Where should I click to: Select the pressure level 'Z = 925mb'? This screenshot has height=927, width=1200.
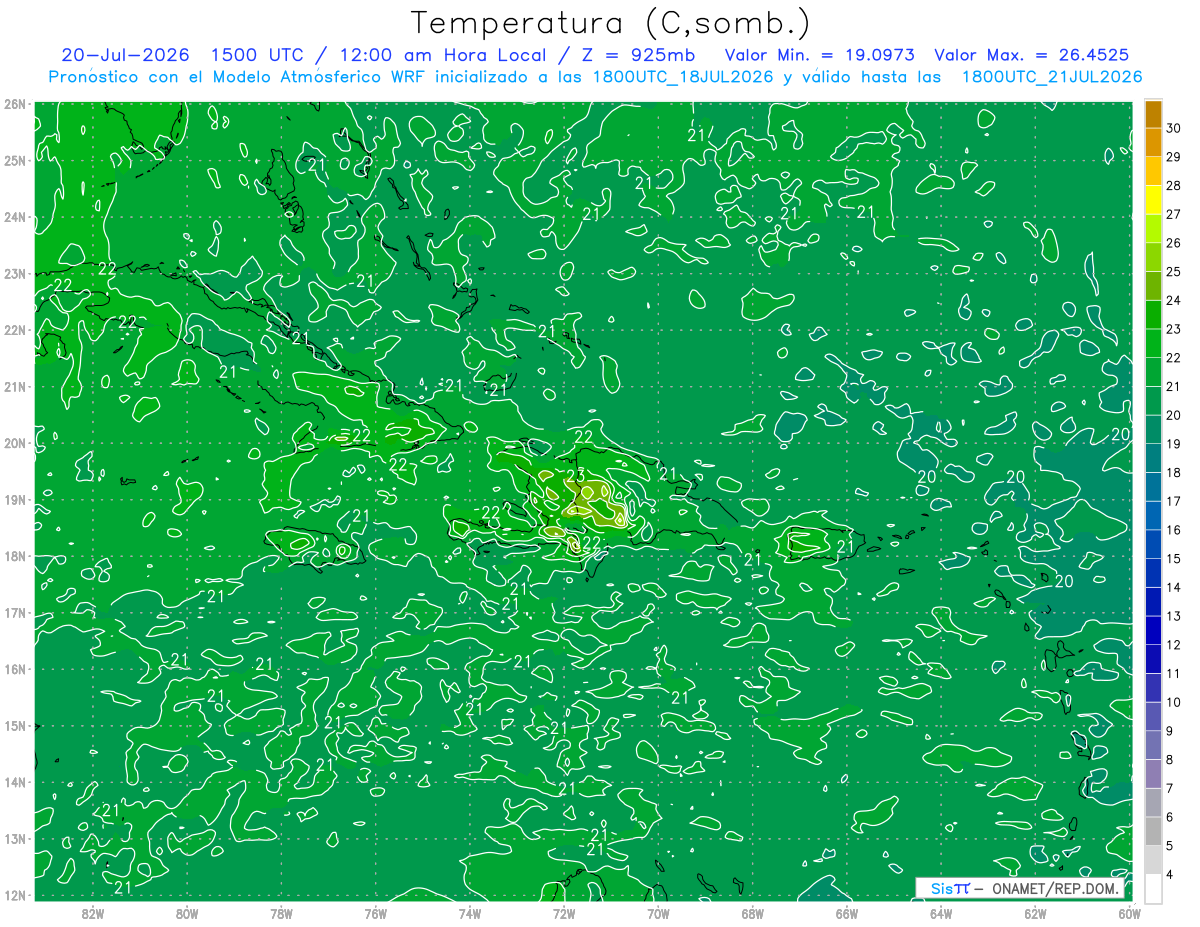click(638, 55)
